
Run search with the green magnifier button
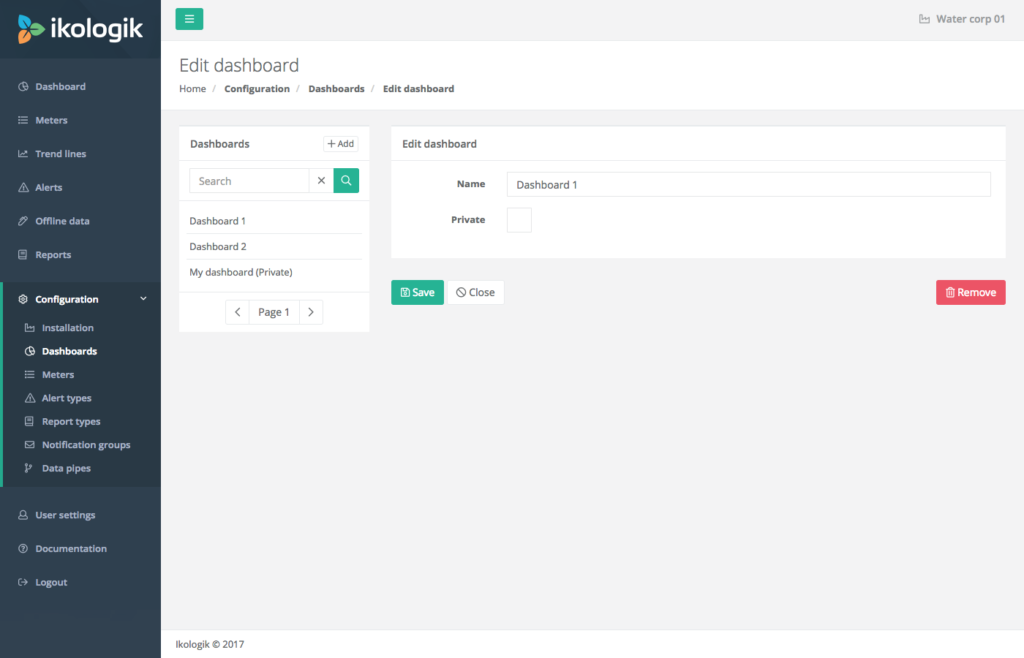pos(346,181)
